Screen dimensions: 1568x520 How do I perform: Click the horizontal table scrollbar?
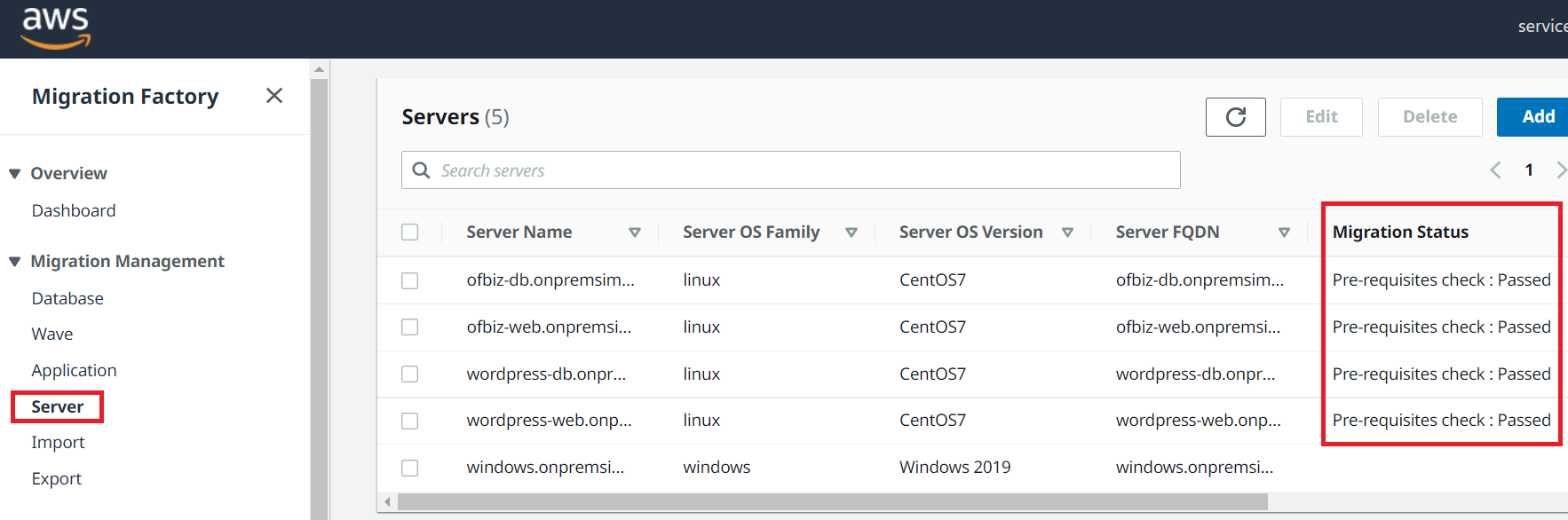pyautogui.click(x=833, y=502)
